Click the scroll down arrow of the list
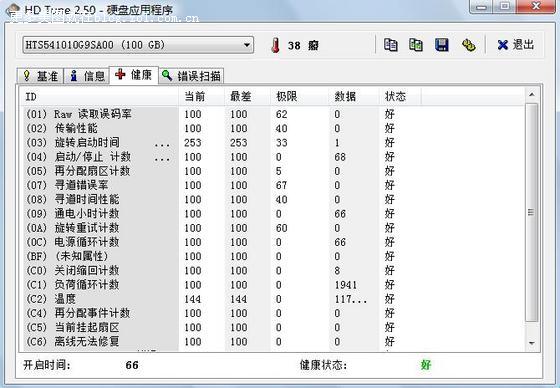Viewport: 560px width, 388px height. click(x=532, y=343)
